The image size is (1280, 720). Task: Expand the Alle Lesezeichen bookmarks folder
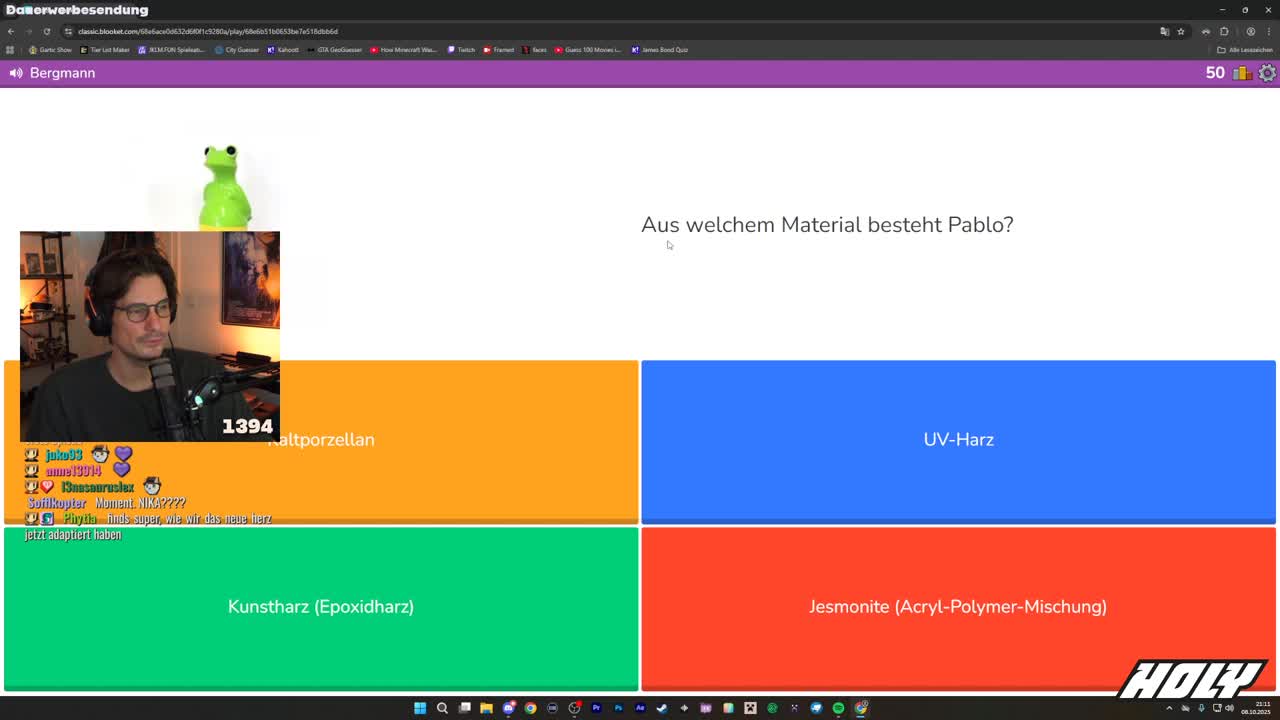click(x=1245, y=49)
